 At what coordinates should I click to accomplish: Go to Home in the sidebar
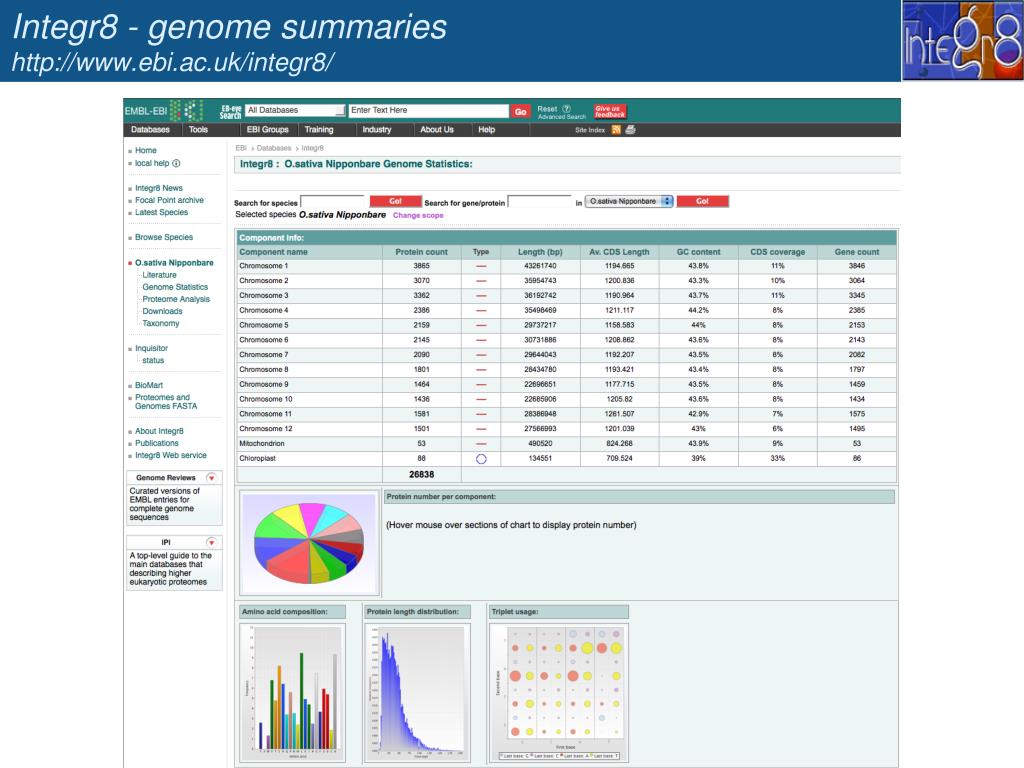[x=146, y=150]
